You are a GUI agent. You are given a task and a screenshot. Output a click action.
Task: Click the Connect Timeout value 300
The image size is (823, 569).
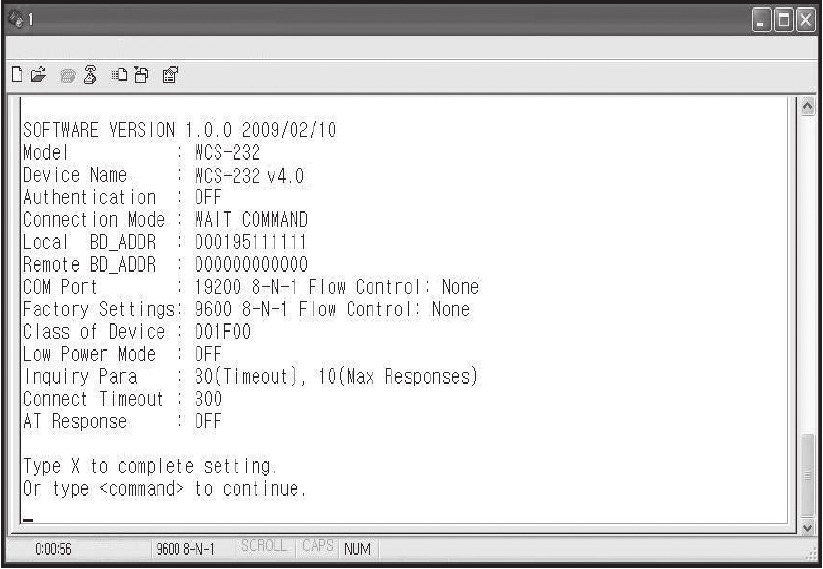(x=208, y=399)
